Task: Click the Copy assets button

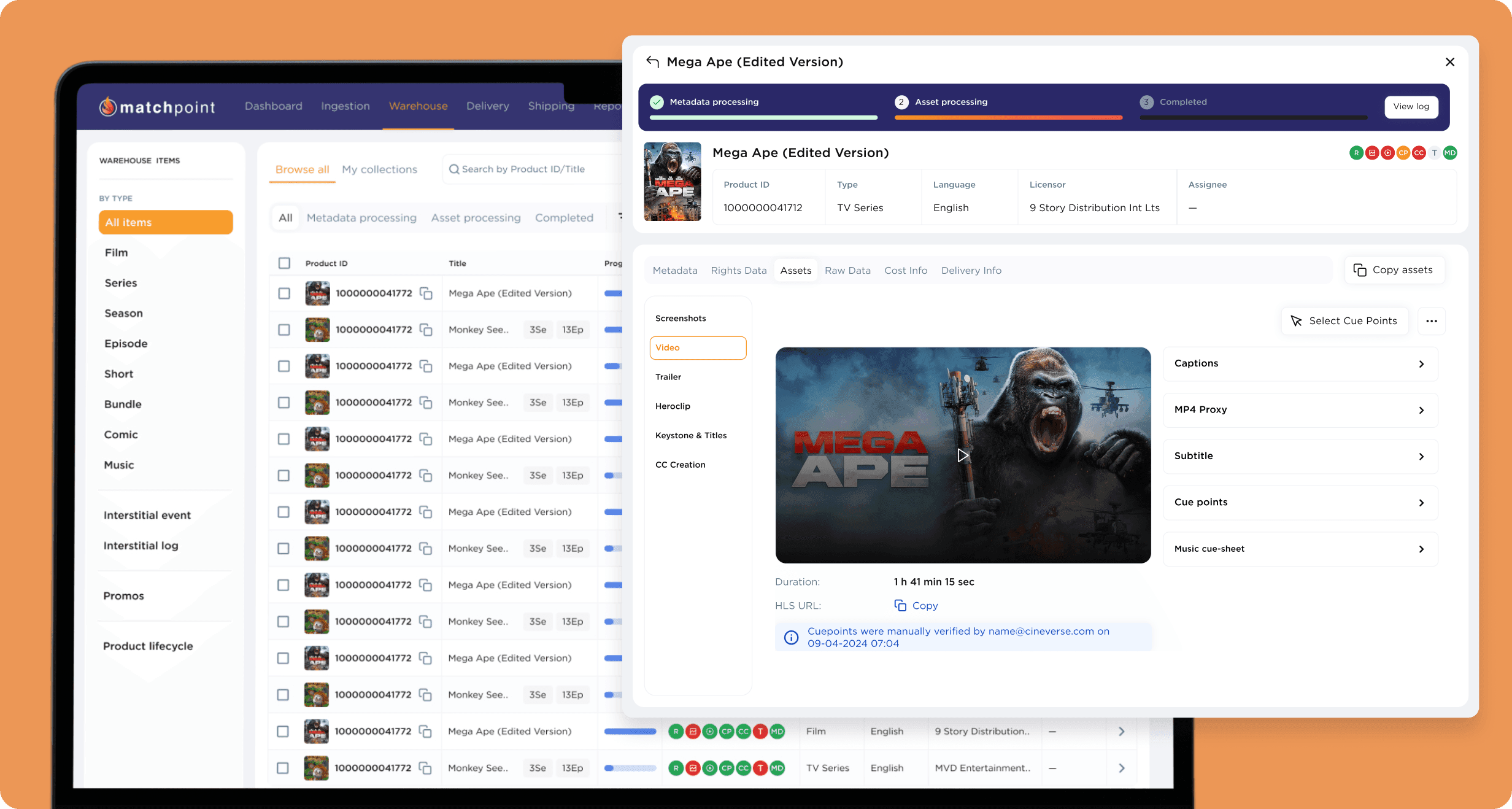Action: (x=1394, y=270)
